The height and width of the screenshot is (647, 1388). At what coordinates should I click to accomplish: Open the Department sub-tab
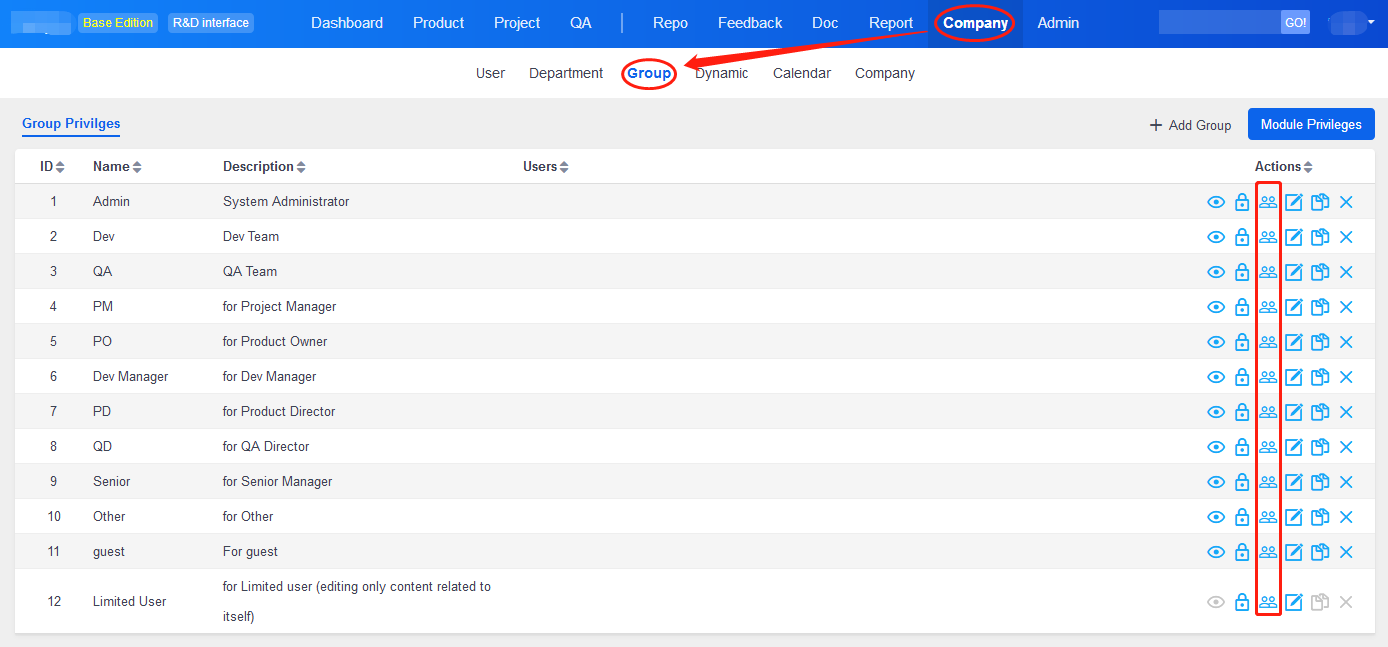(x=566, y=73)
